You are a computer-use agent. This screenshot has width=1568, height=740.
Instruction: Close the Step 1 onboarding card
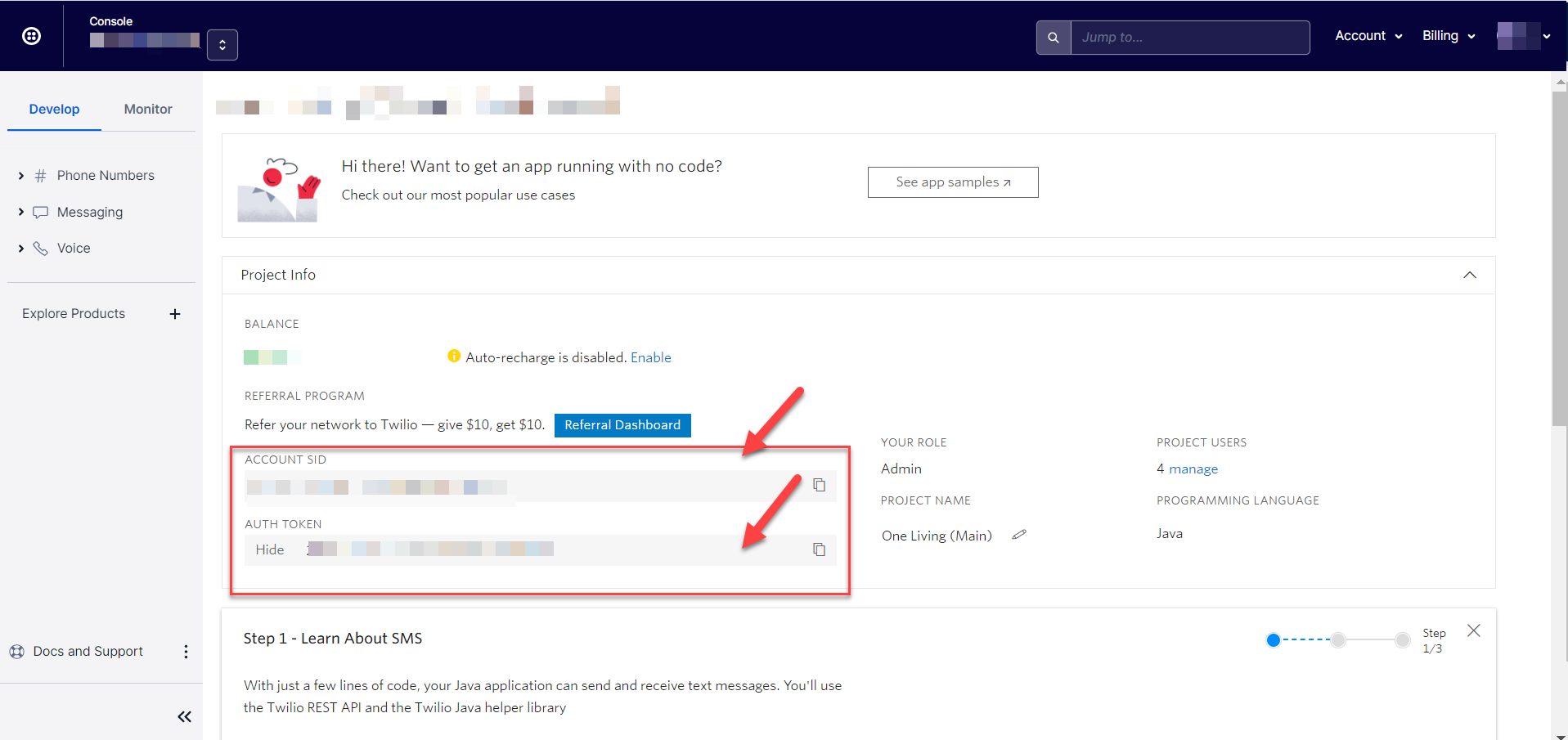click(x=1474, y=630)
